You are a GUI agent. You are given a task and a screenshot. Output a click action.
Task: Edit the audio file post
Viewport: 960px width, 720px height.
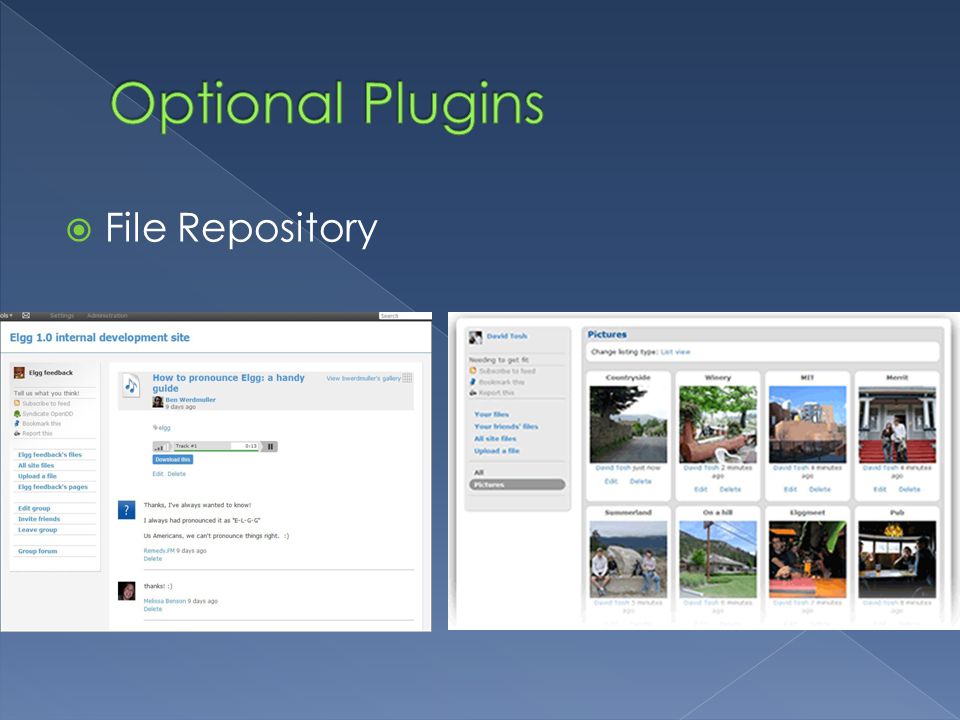(158, 474)
